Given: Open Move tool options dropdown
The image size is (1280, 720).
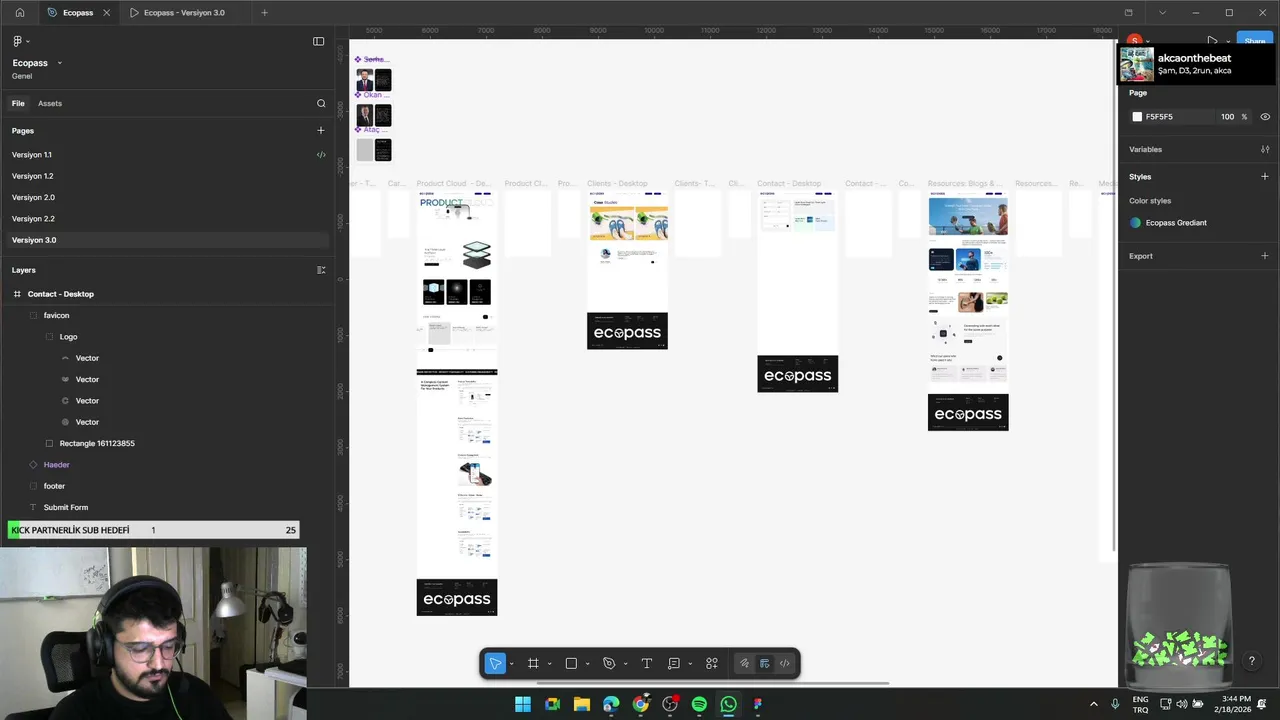Looking at the screenshot, I should [x=511, y=664].
